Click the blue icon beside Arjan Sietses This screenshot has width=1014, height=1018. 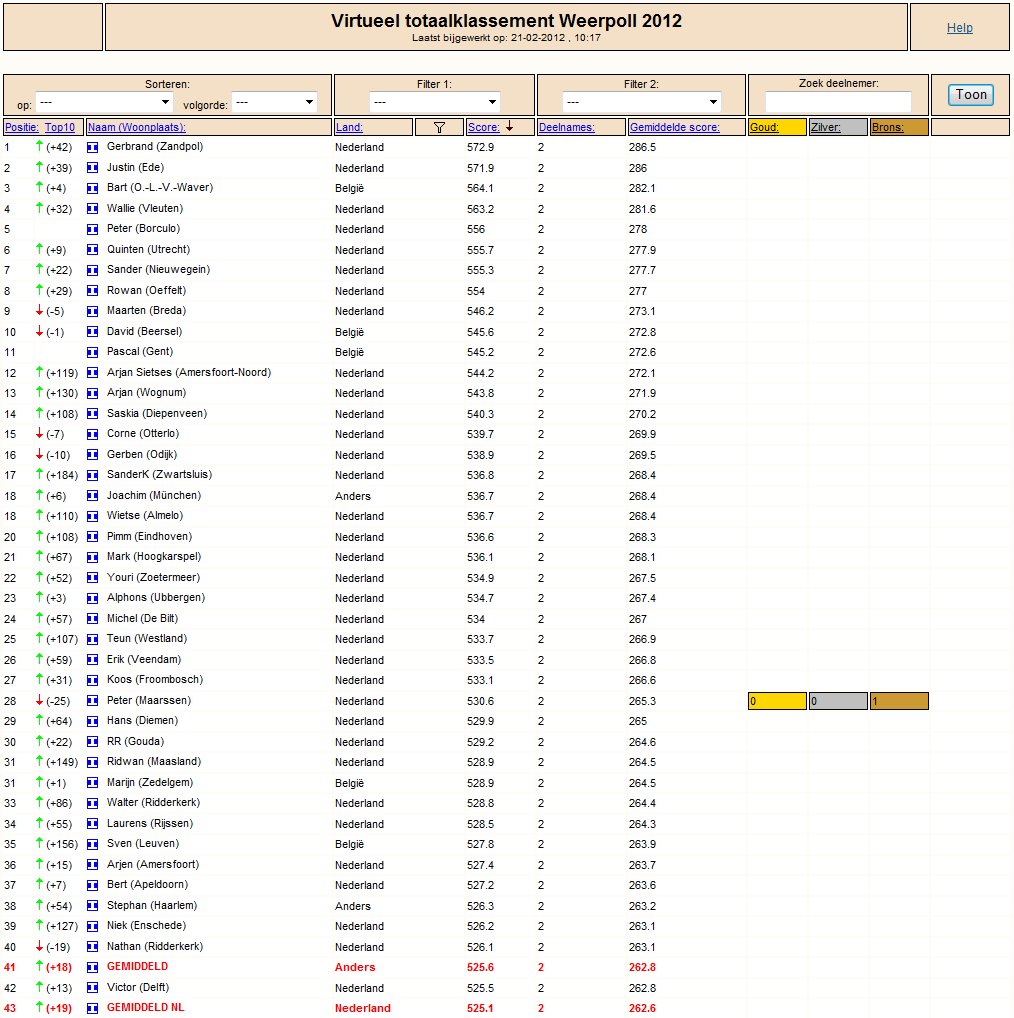[x=93, y=373]
